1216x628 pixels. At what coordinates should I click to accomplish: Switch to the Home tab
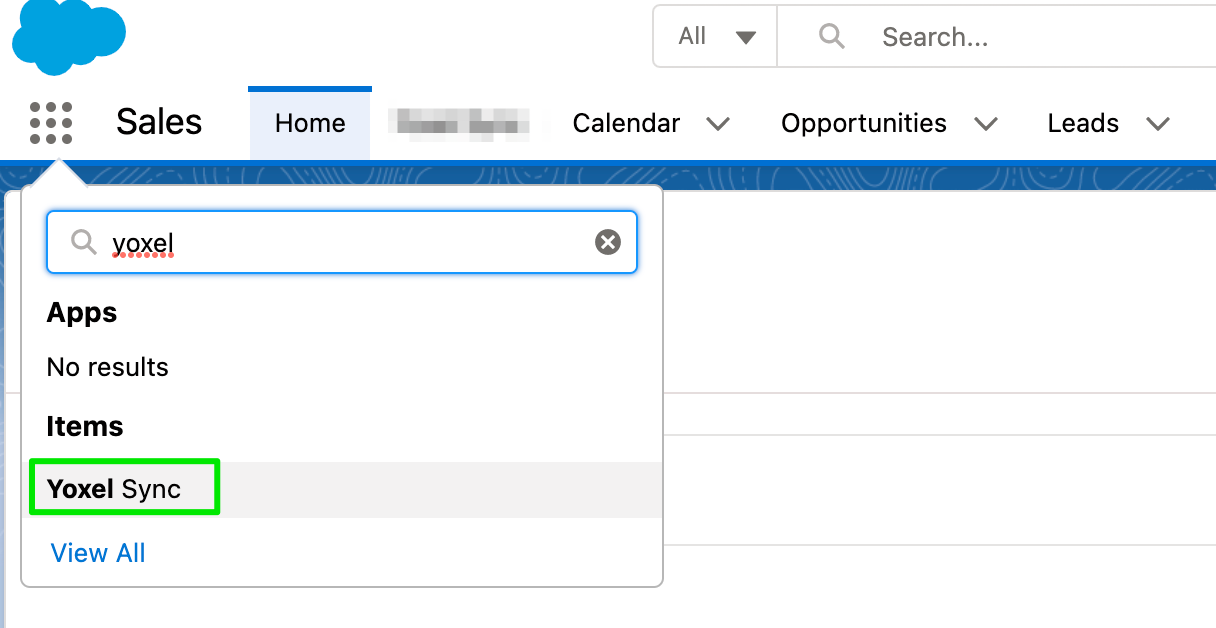310,123
